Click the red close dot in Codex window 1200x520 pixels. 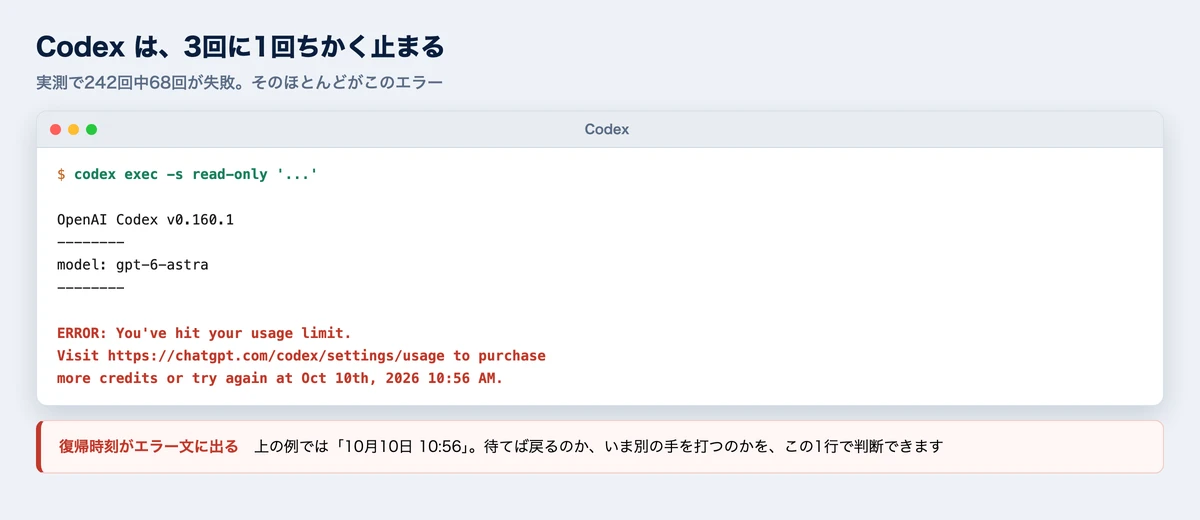tap(56, 129)
